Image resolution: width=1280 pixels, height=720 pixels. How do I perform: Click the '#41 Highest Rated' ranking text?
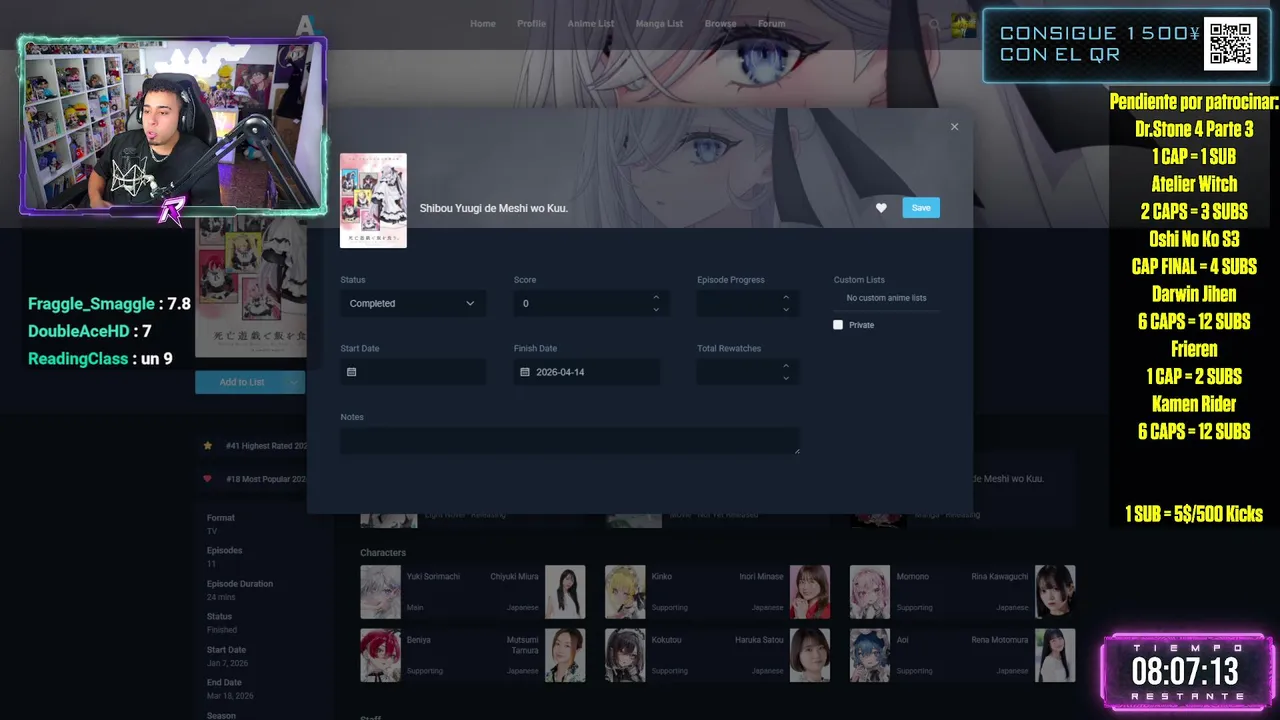click(x=266, y=446)
